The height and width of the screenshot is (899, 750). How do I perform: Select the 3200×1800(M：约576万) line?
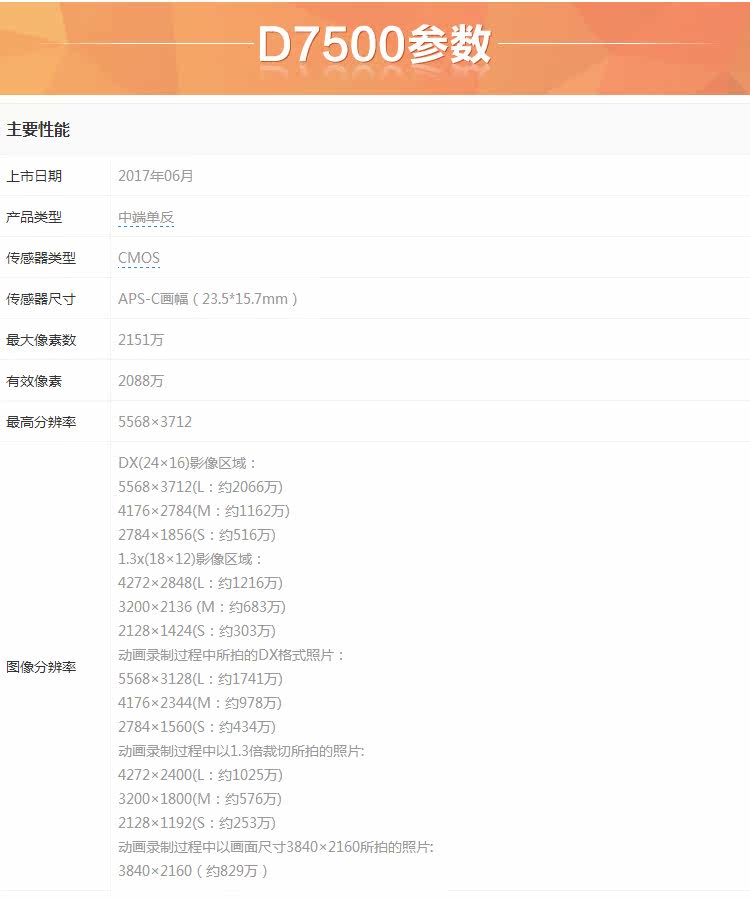(x=200, y=799)
